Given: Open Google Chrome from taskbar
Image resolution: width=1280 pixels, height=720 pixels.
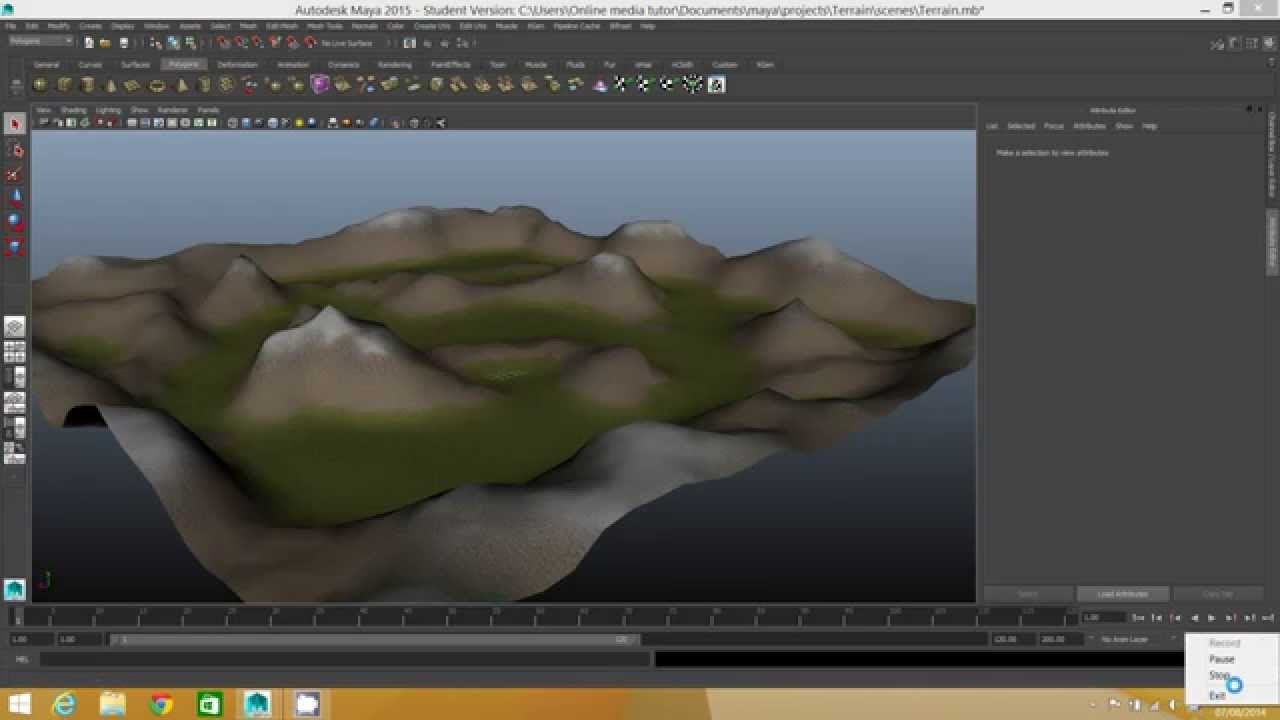Looking at the screenshot, I should click(161, 705).
